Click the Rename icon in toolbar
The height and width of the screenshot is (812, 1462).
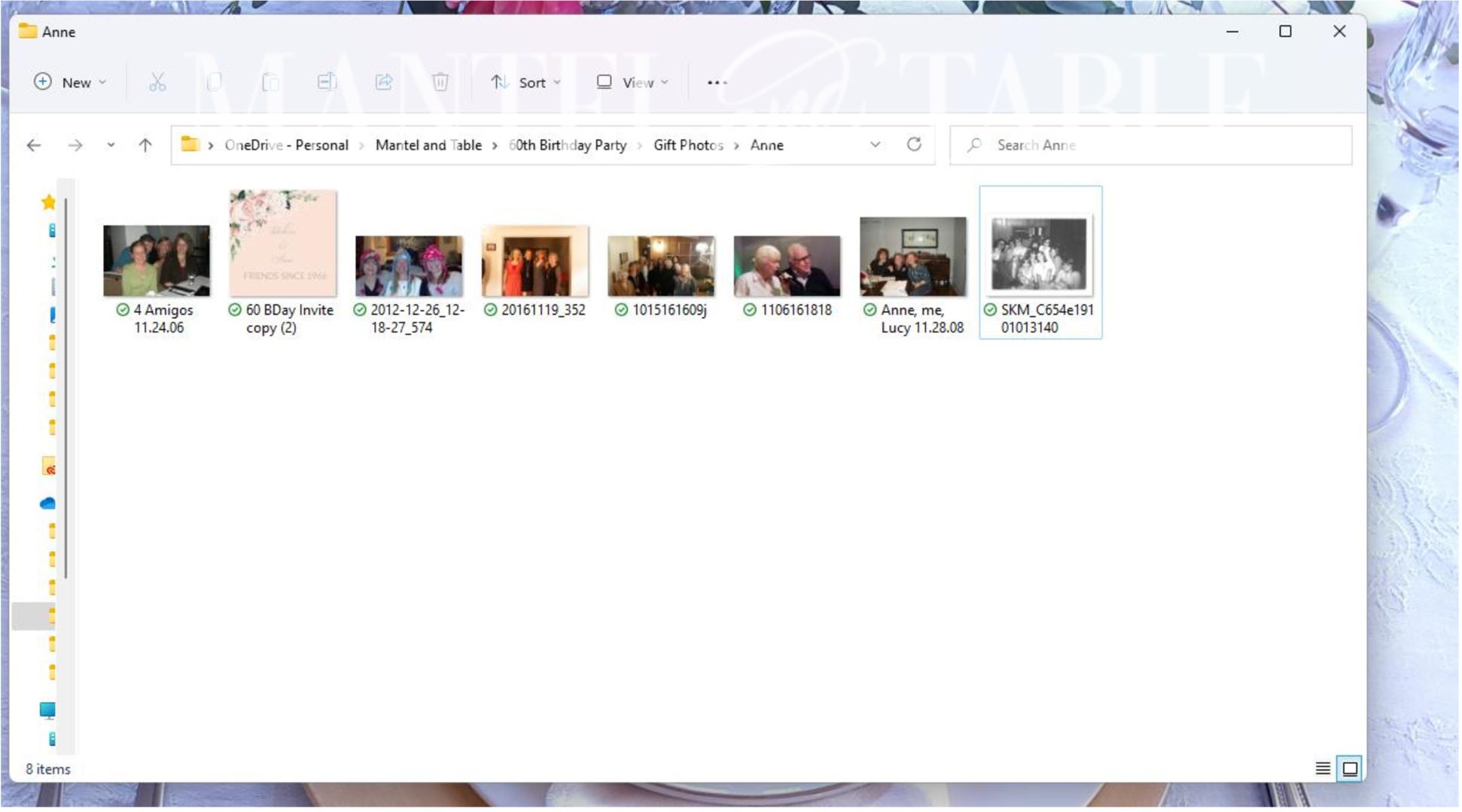coord(327,82)
